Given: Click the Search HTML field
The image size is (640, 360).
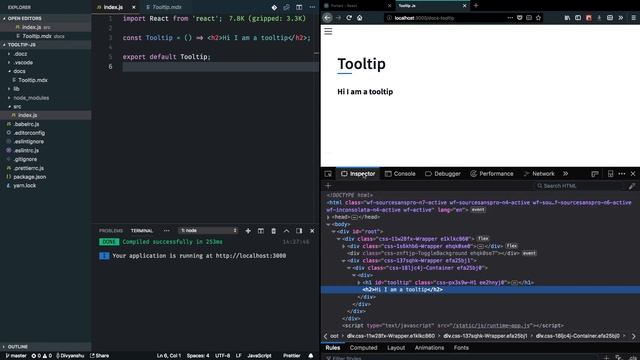Looking at the screenshot, I should tap(580, 186).
